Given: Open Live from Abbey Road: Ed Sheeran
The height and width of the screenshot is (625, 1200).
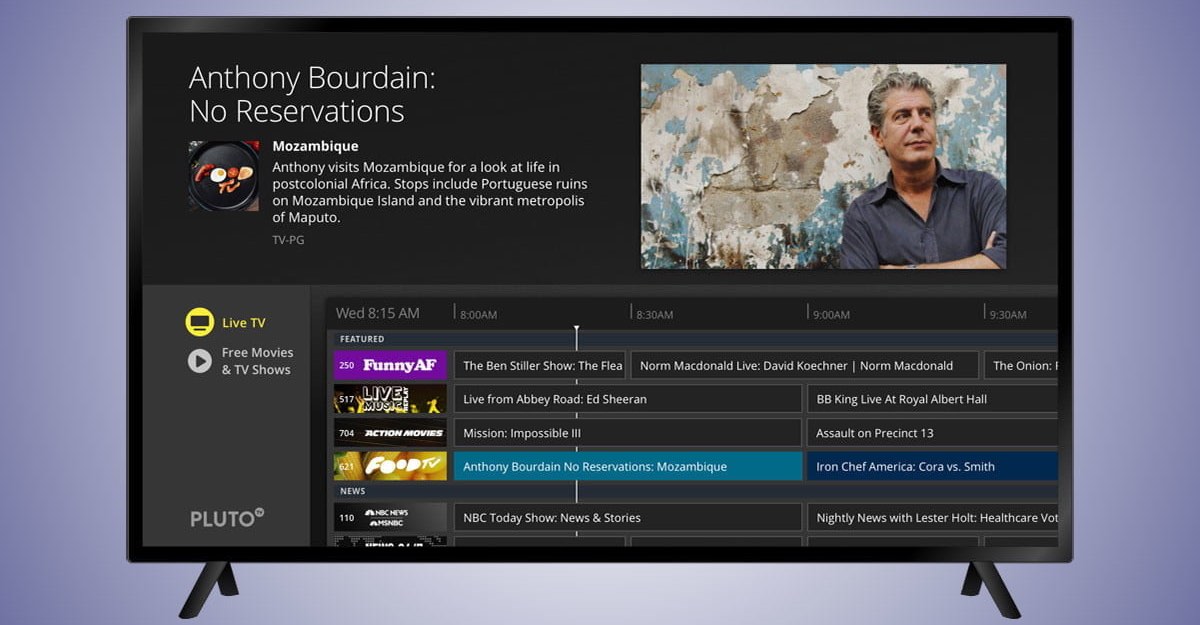Looking at the screenshot, I should tap(628, 399).
